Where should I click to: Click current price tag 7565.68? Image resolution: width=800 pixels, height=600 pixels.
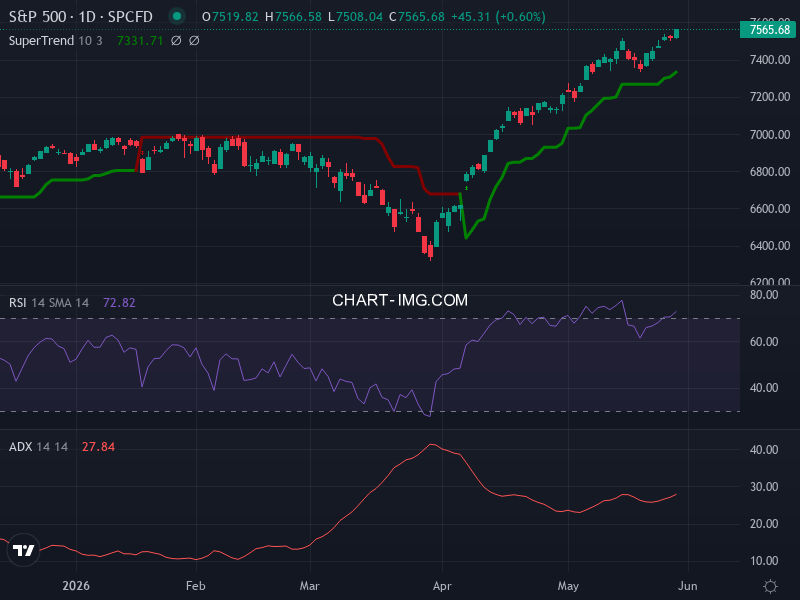click(769, 30)
